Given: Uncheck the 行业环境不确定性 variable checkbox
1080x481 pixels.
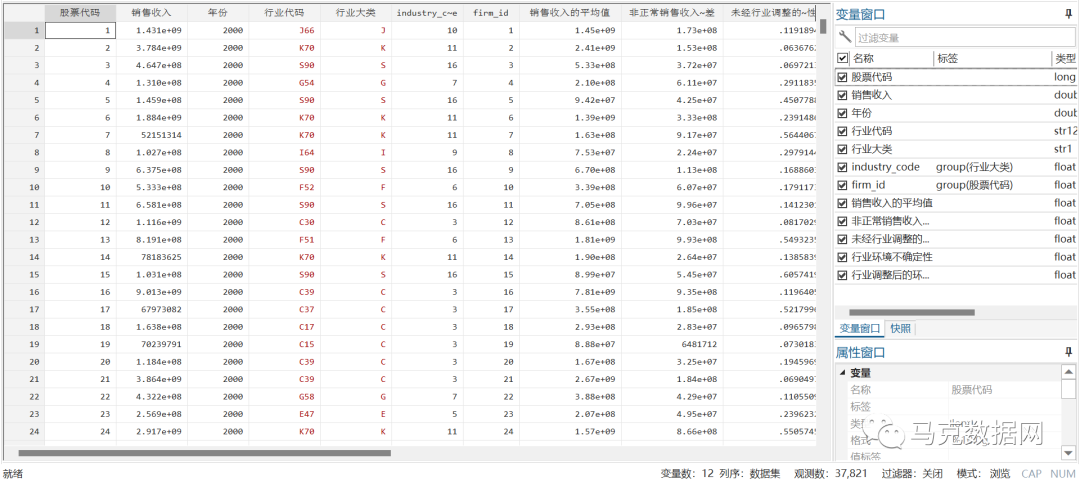Looking at the screenshot, I should [842, 257].
